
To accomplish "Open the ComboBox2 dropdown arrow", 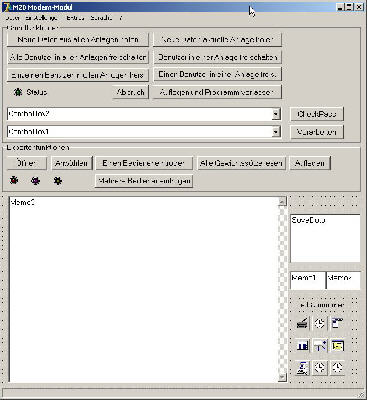I will [276, 114].
